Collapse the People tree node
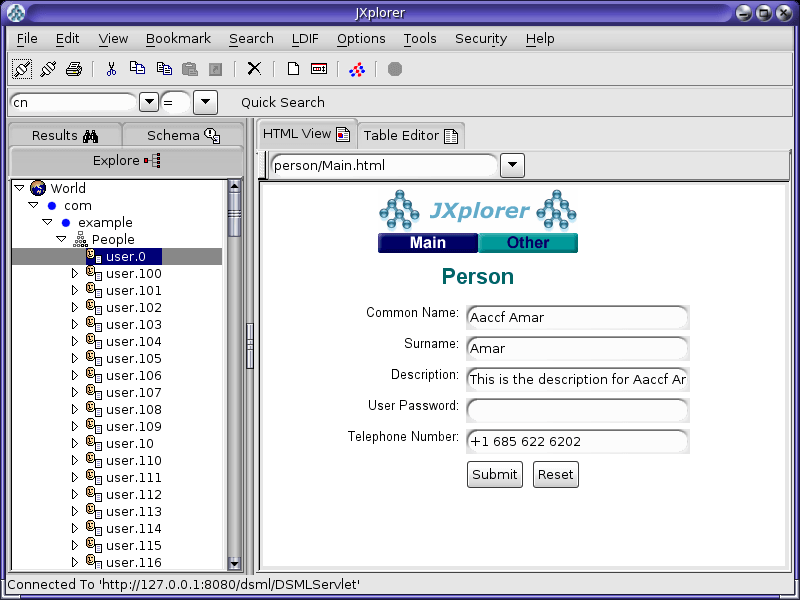Screen dimensions: 800x600 pyautogui.click(x=61, y=239)
